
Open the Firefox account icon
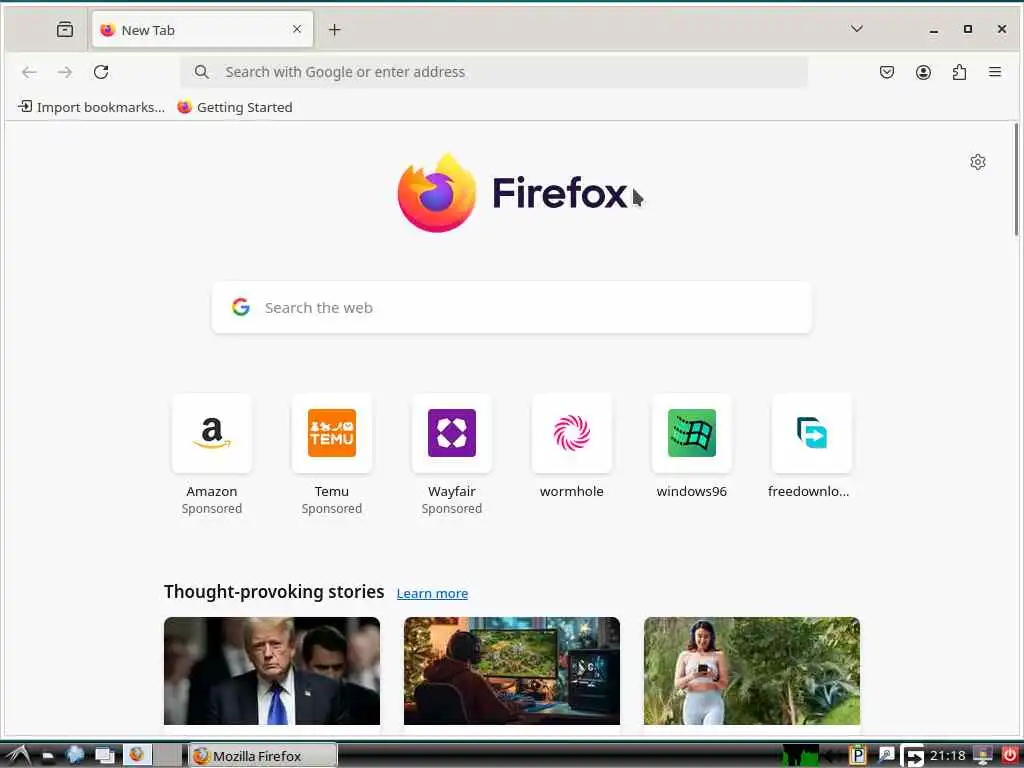923,72
